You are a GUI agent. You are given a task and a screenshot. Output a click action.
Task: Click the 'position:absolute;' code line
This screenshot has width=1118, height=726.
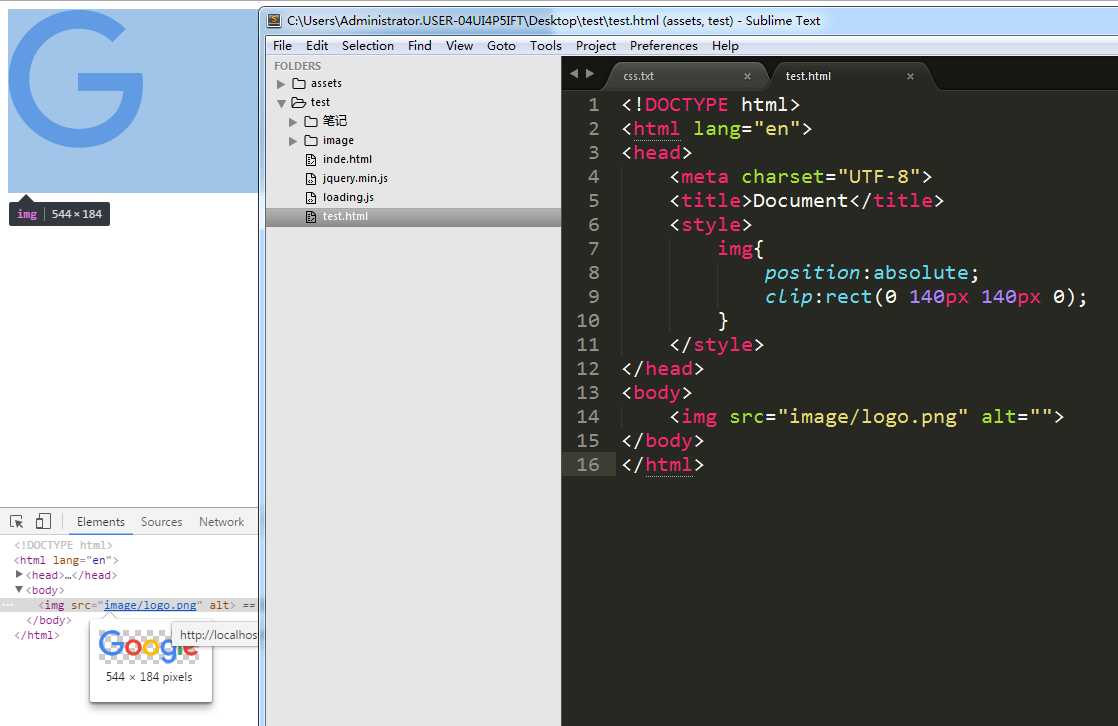[x=871, y=272]
